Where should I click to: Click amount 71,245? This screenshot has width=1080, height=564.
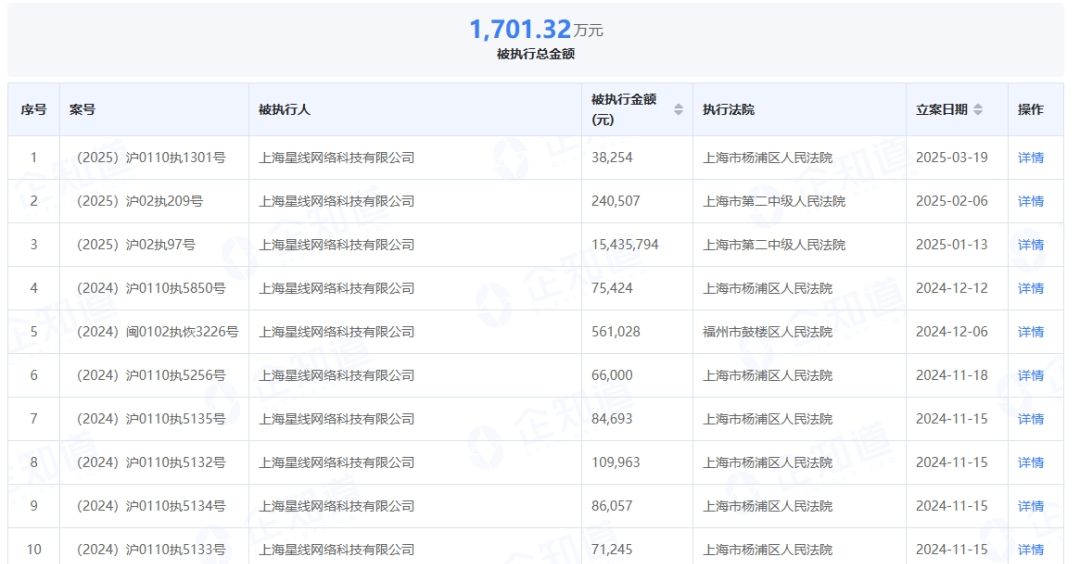(x=612, y=550)
